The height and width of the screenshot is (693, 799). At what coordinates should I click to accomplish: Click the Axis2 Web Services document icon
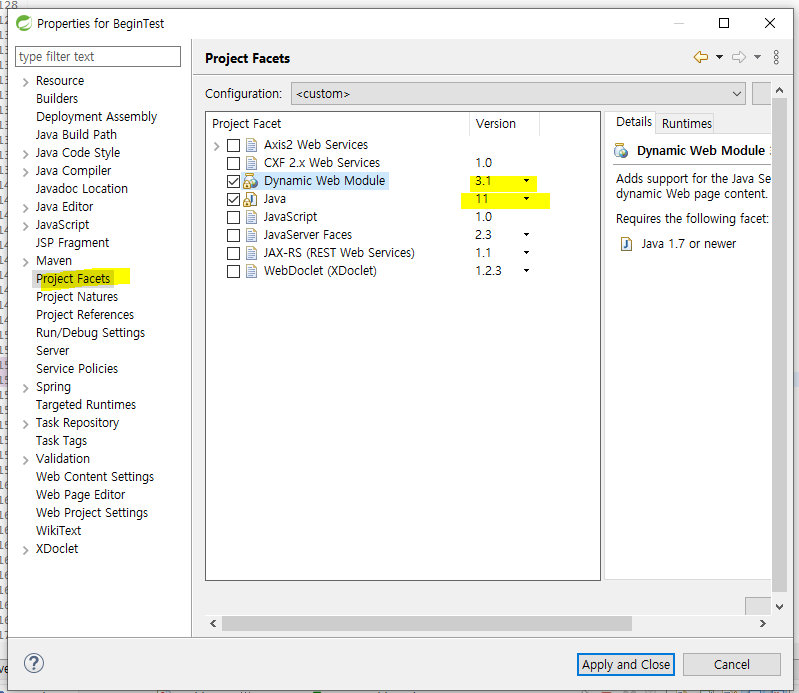click(251, 145)
